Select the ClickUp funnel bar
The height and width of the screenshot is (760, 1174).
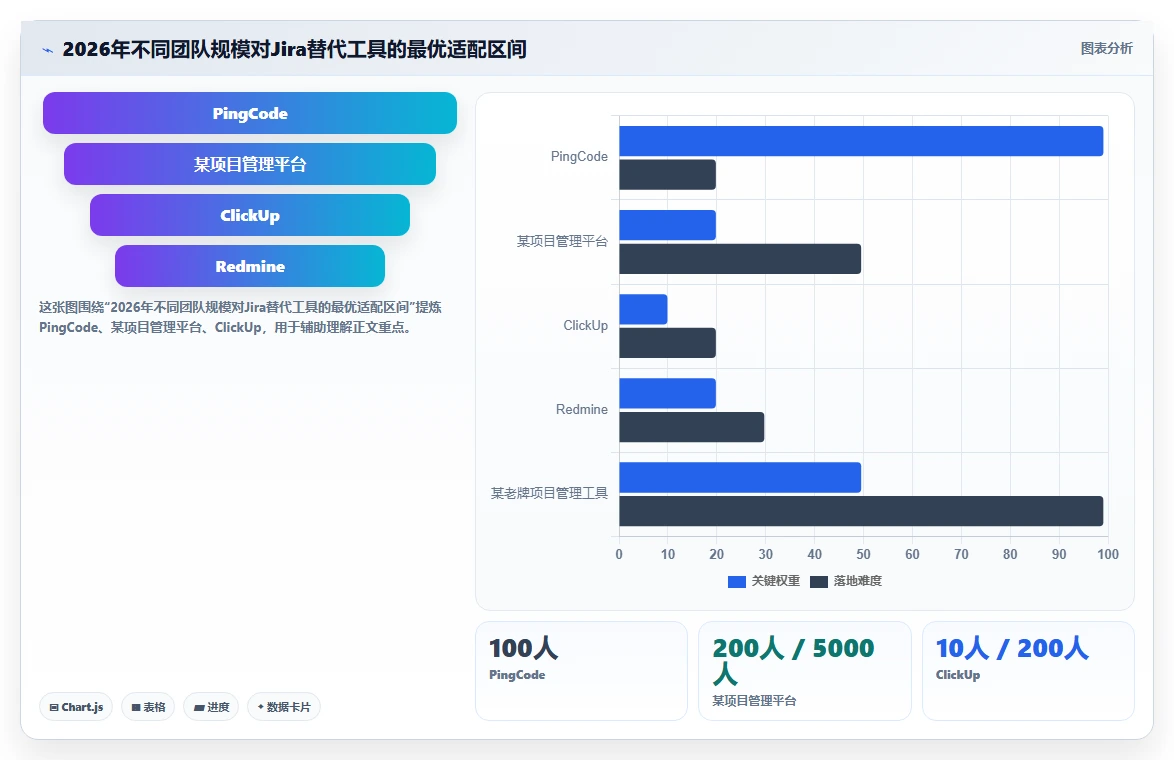click(x=250, y=215)
